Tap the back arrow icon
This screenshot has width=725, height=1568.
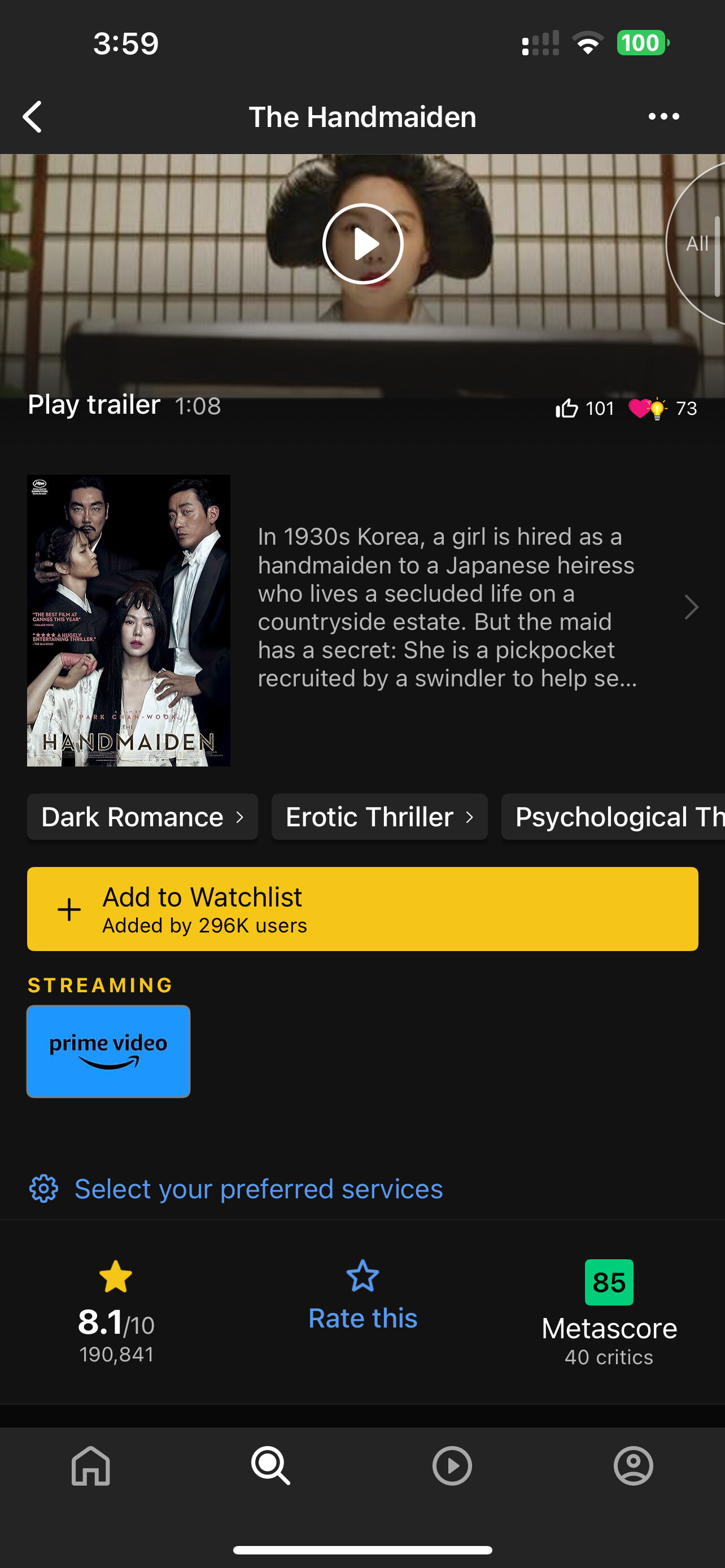[x=33, y=116]
